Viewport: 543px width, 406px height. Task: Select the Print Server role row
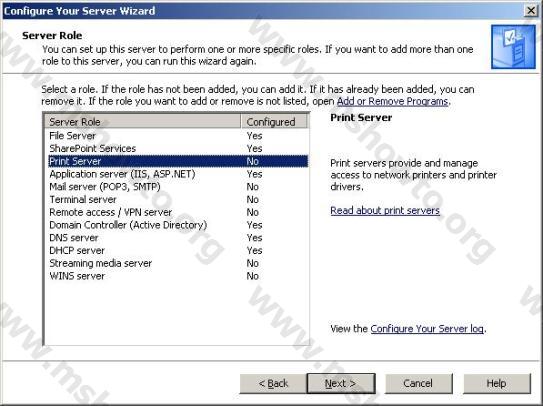tap(178, 161)
